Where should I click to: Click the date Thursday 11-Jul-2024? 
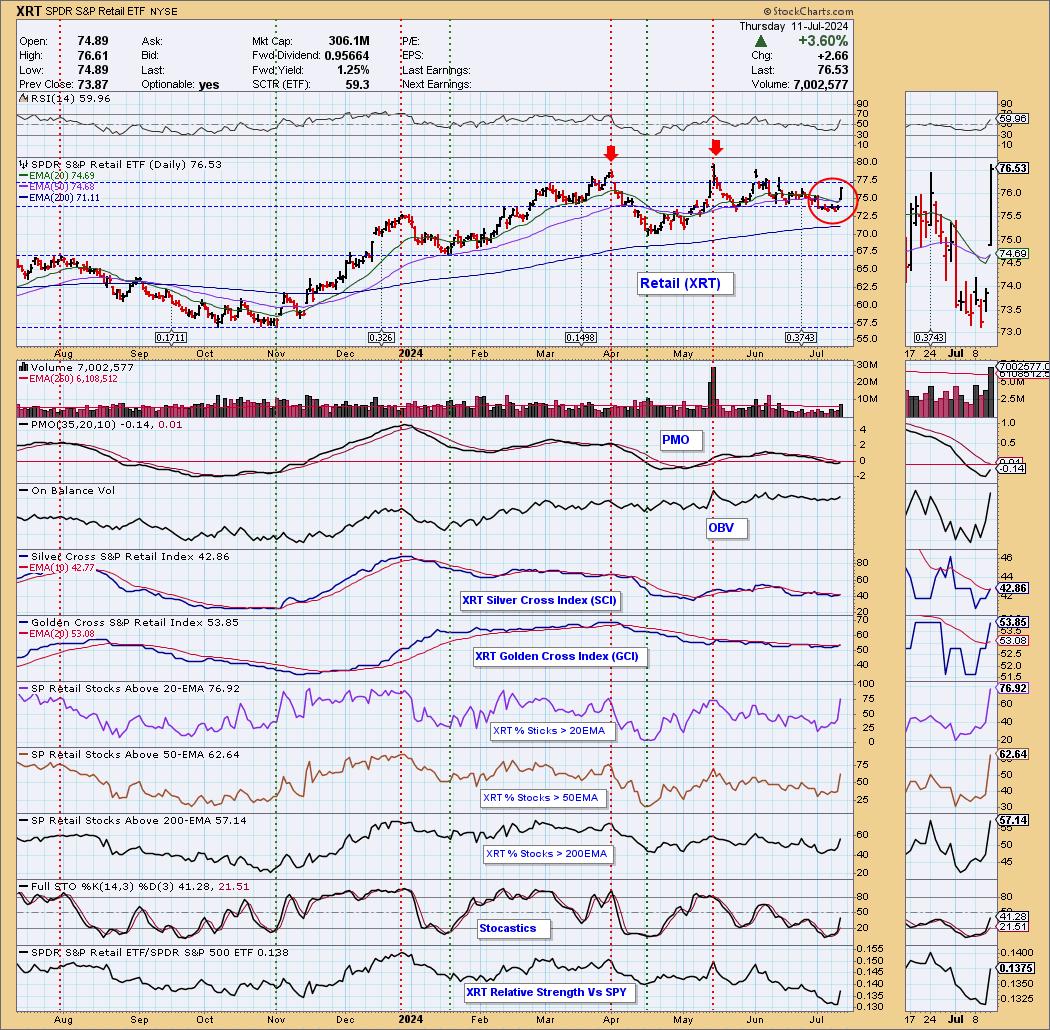[x=794, y=26]
